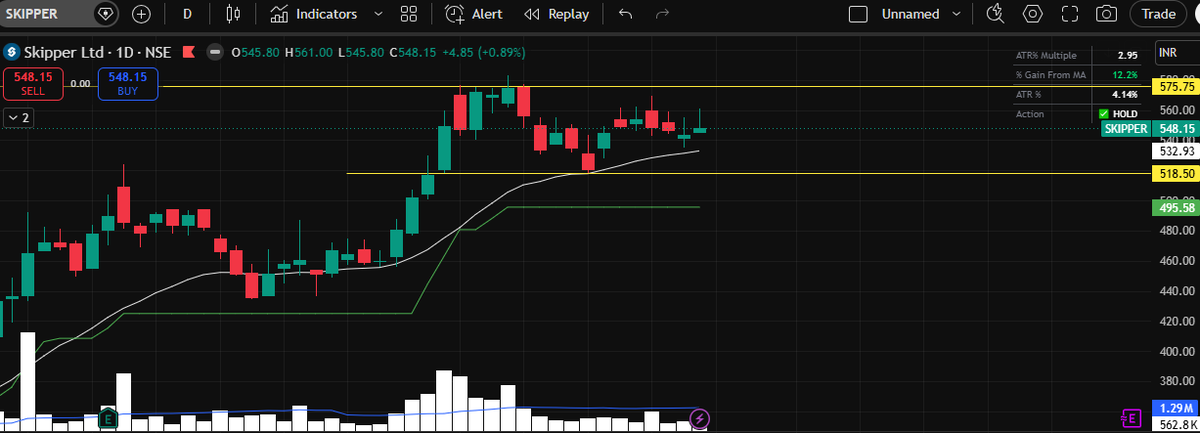Open the Indicators dialog

tap(314, 14)
